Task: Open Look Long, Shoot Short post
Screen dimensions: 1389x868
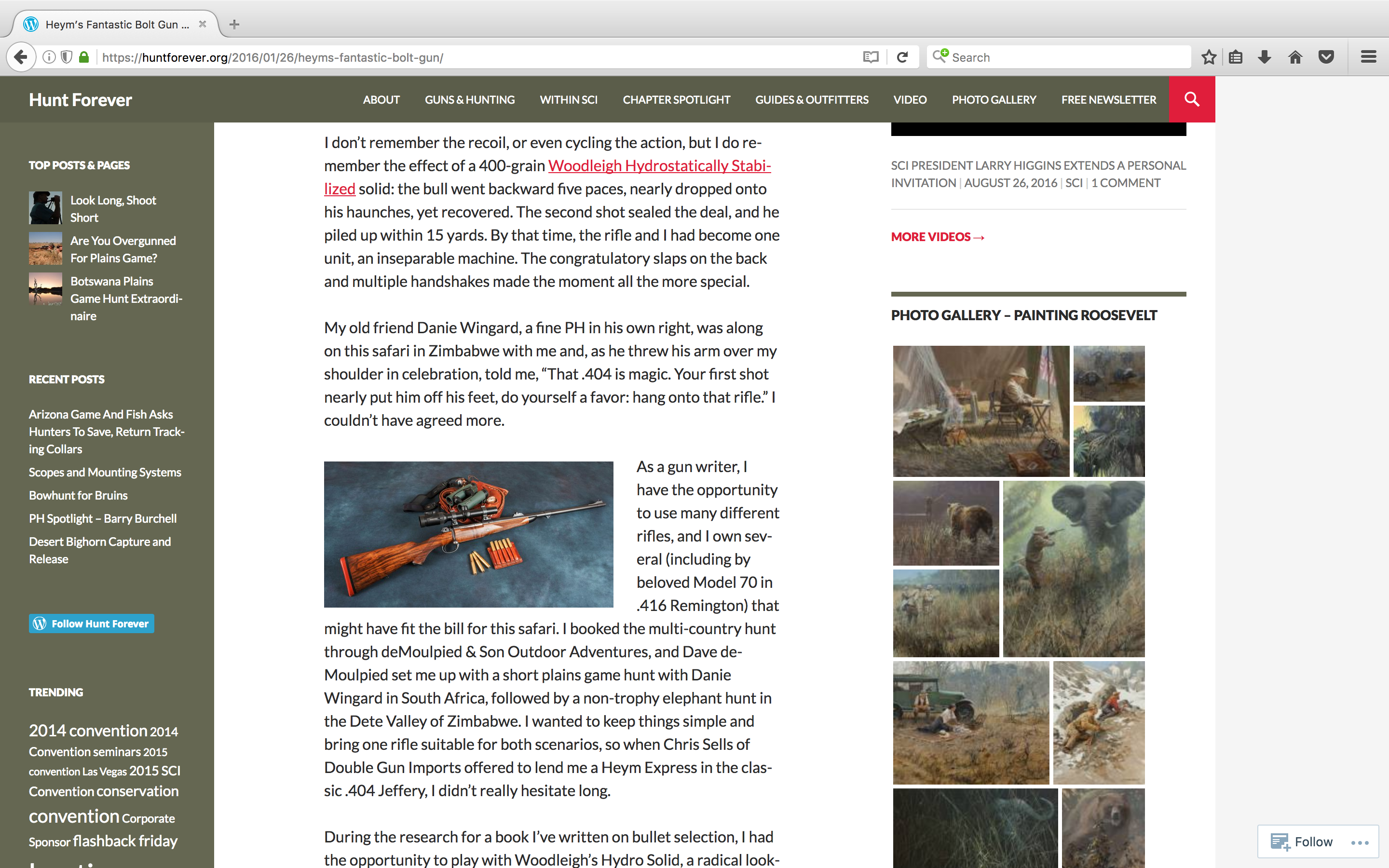Action: pos(113,209)
